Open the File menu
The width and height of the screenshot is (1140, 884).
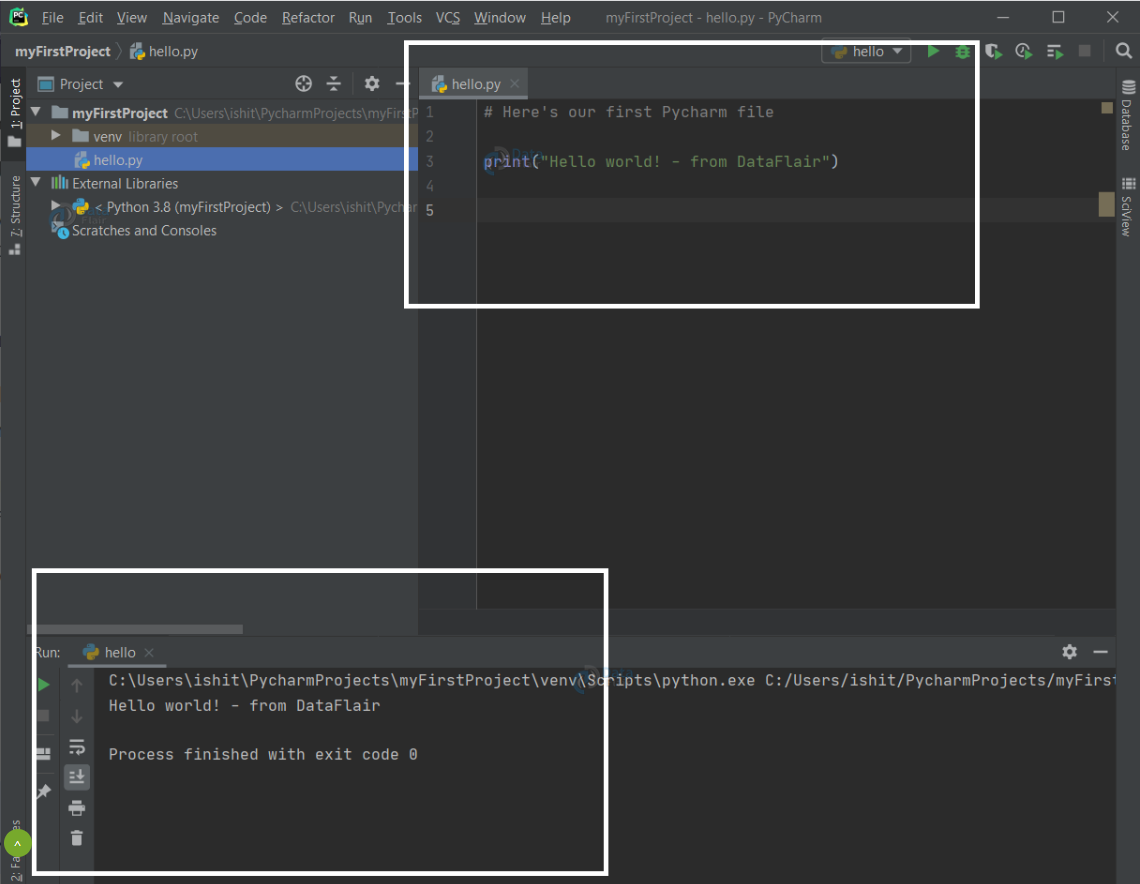click(52, 17)
